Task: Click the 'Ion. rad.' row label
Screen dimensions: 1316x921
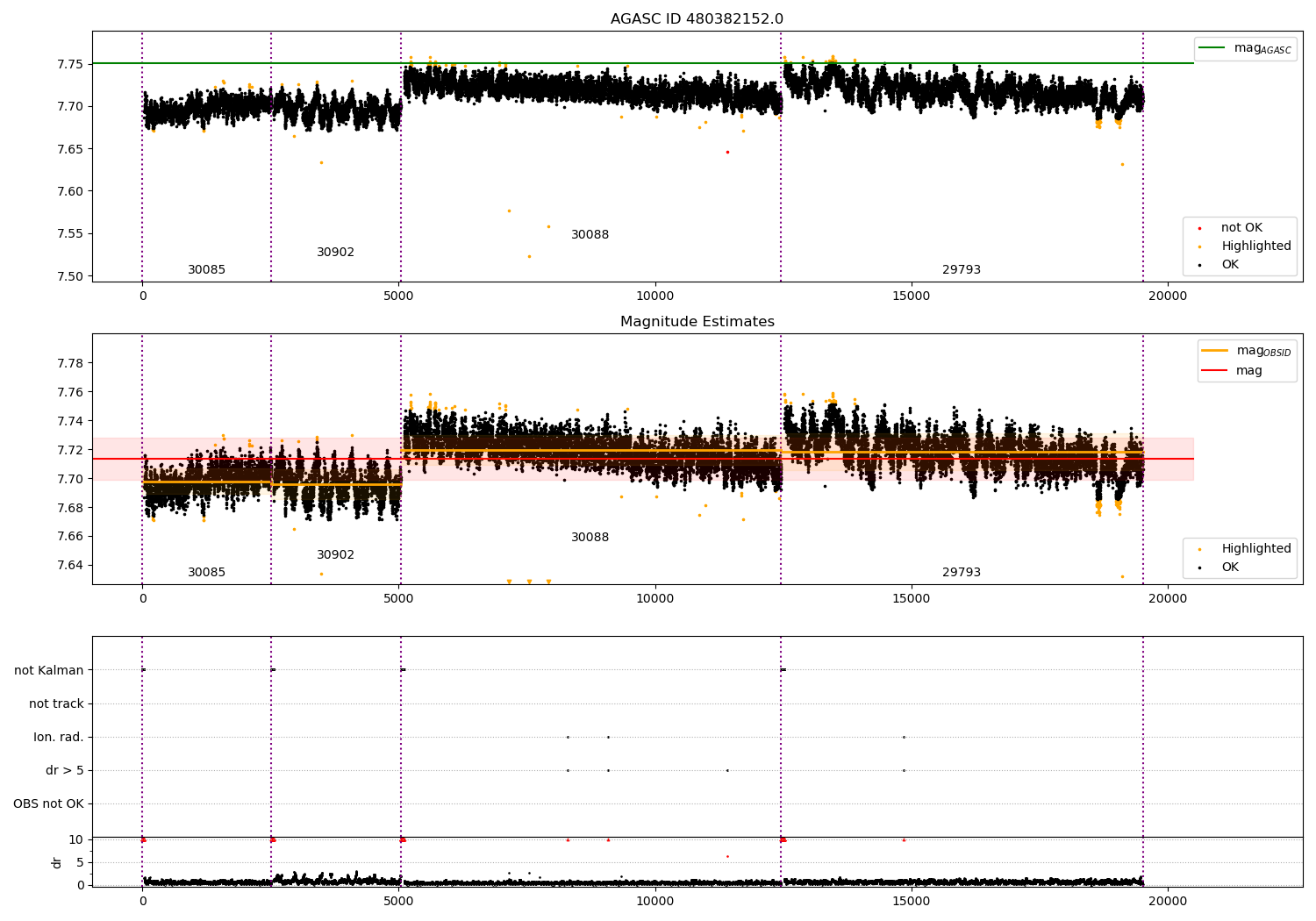Action: pos(59,738)
